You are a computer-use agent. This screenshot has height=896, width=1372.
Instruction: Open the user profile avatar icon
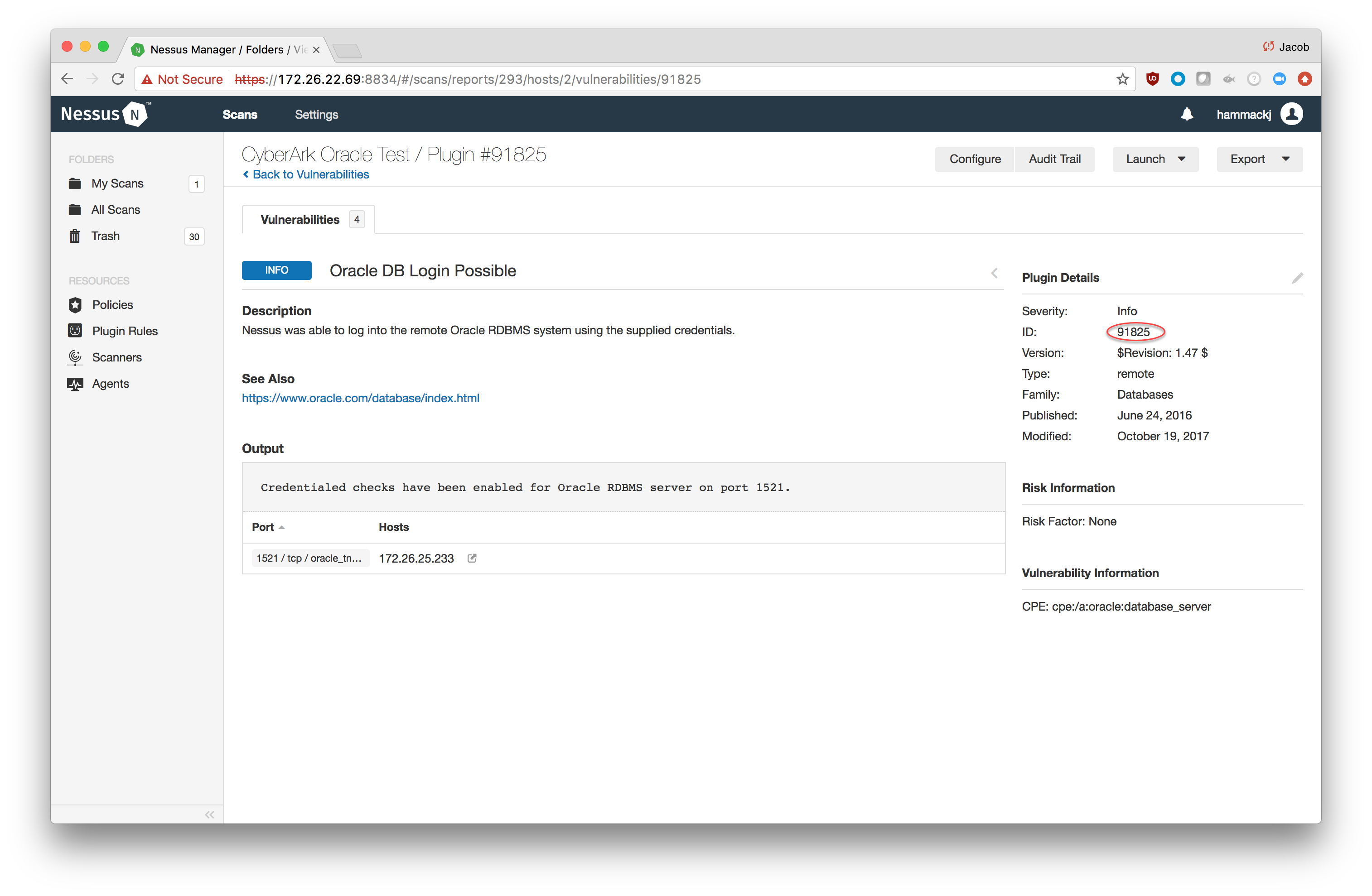tap(1291, 114)
